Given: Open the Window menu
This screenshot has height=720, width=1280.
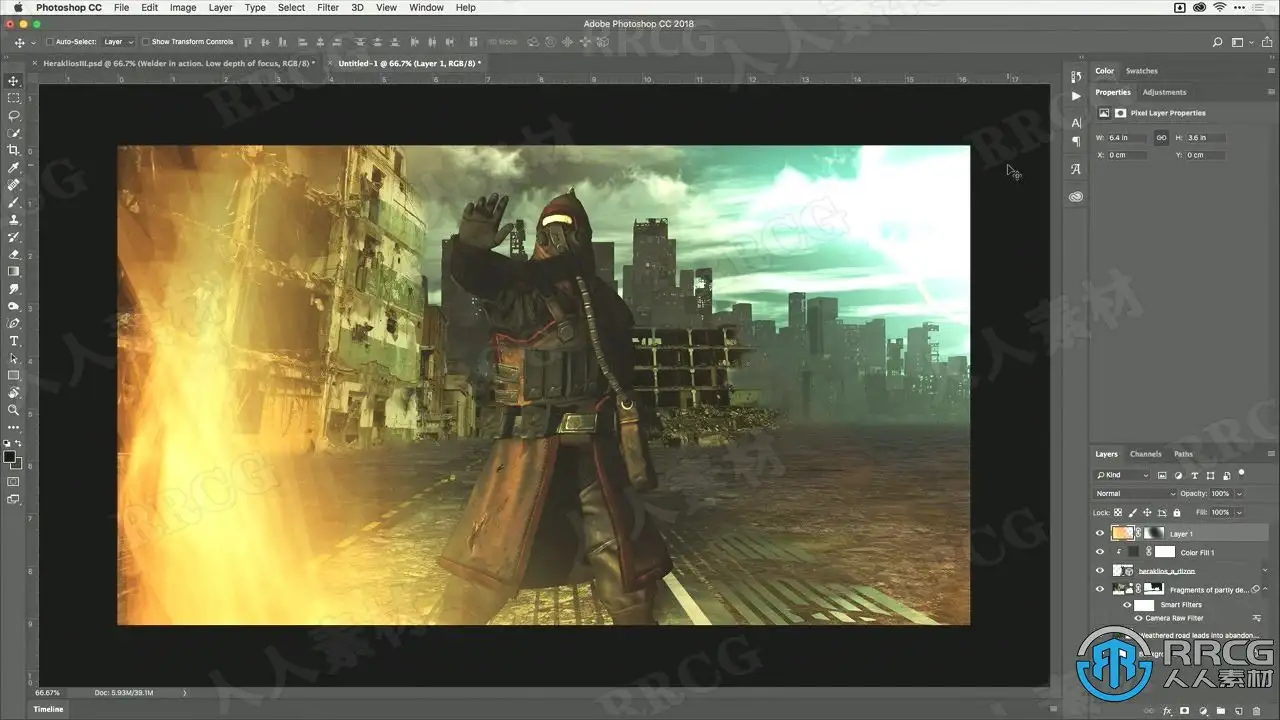Looking at the screenshot, I should 427,7.
